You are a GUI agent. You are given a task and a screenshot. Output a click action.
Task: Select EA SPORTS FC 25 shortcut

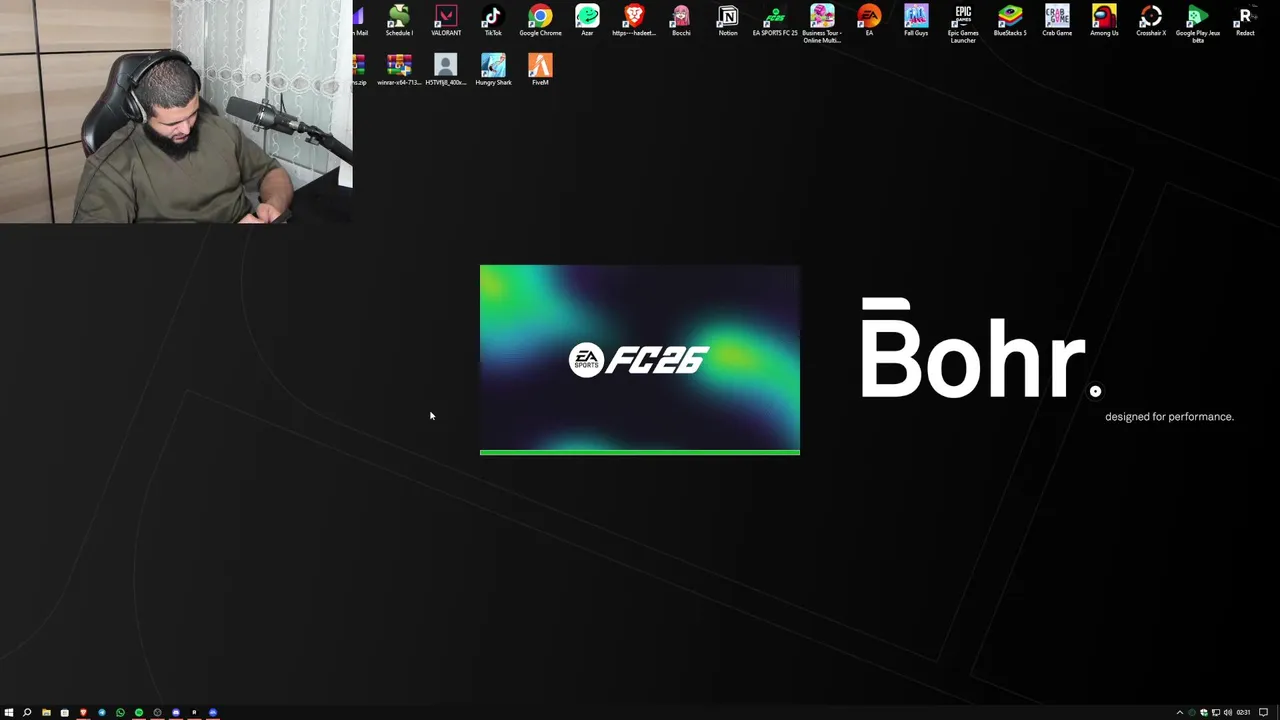coord(775,21)
